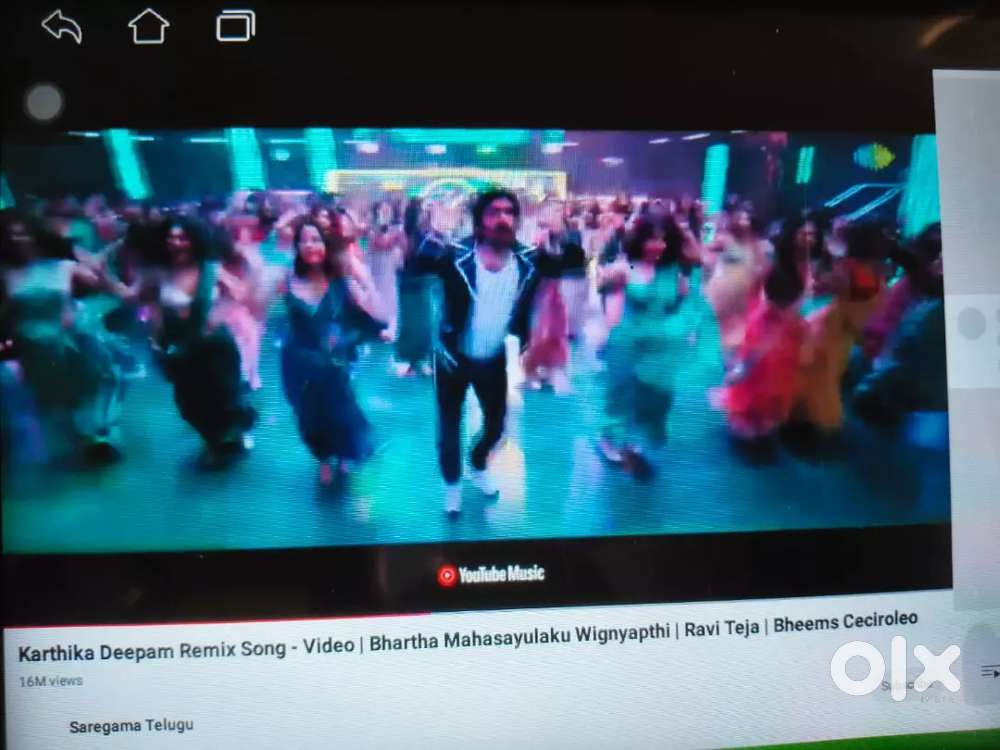Tap the grey circle on right panel
This screenshot has height=750, width=1000.
click(971, 323)
